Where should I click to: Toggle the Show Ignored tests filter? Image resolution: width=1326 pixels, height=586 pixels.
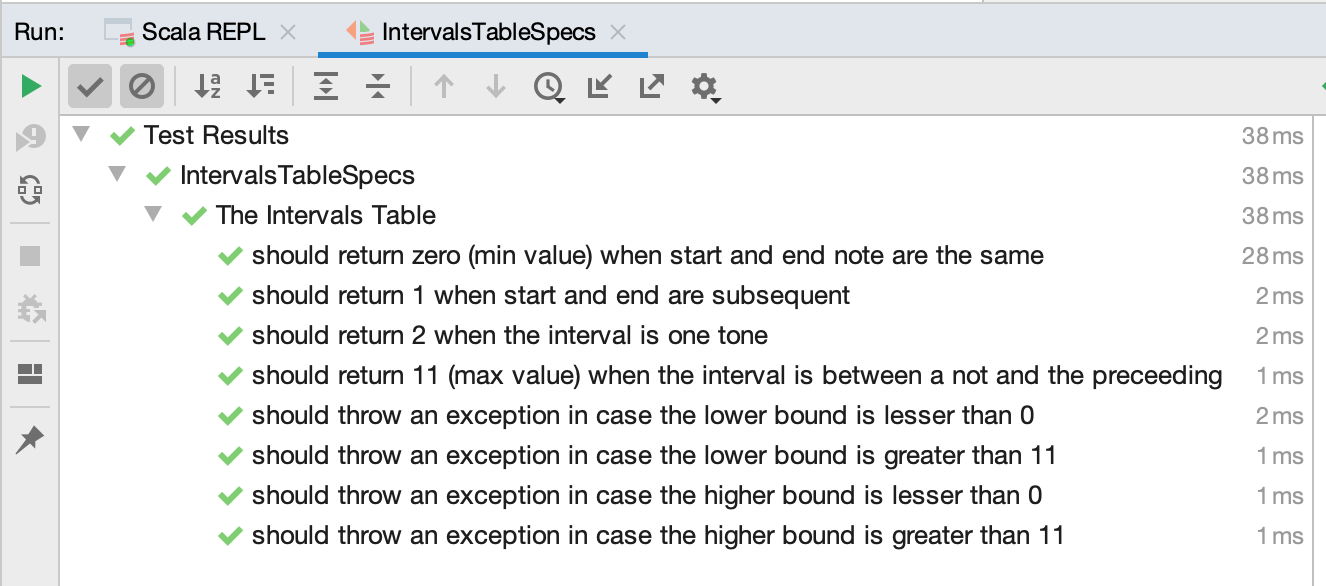[x=142, y=87]
